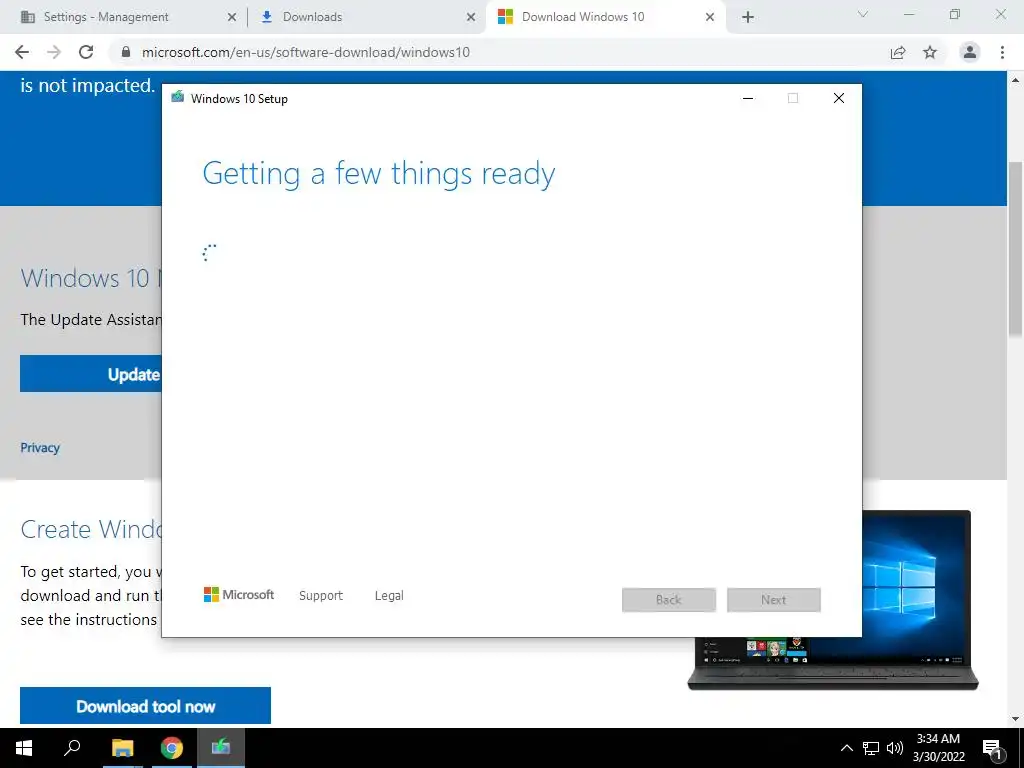Open the Chrome three-dot menu
The height and width of the screenshot is (768, 1024).
coord(1002,52)
